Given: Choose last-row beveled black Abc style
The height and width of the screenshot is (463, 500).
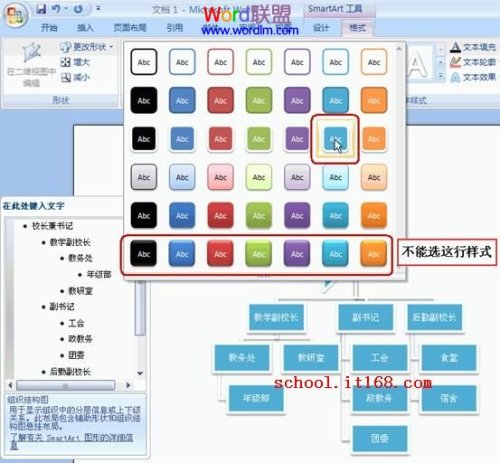Looking at the screenshot, I should click(144, 254).
